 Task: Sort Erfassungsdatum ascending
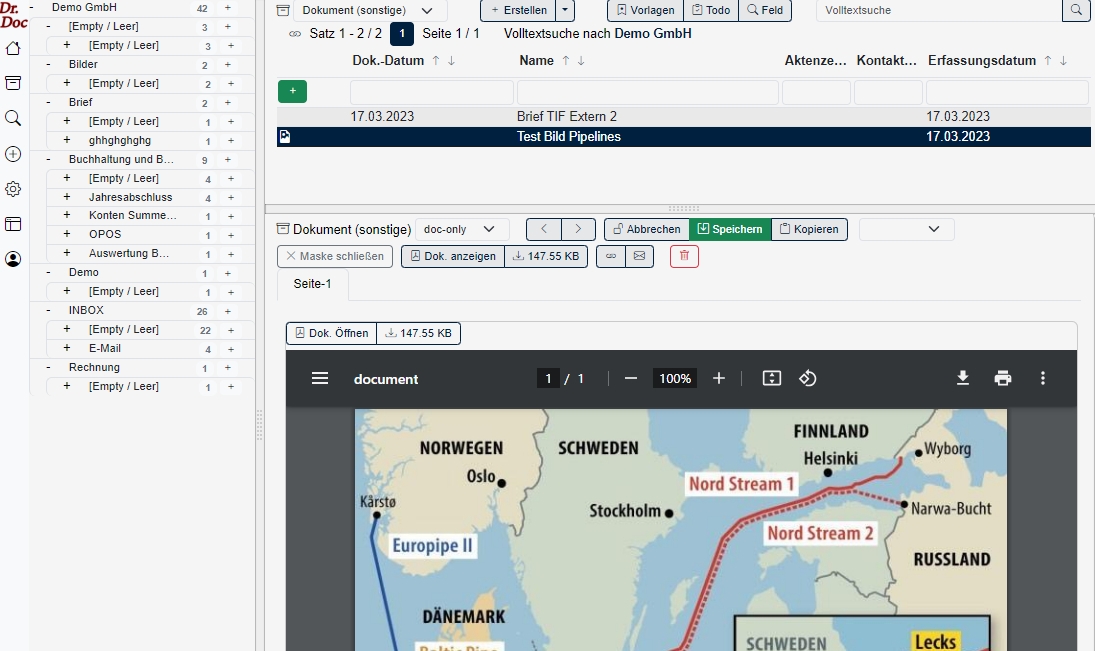coord(1048,61)
